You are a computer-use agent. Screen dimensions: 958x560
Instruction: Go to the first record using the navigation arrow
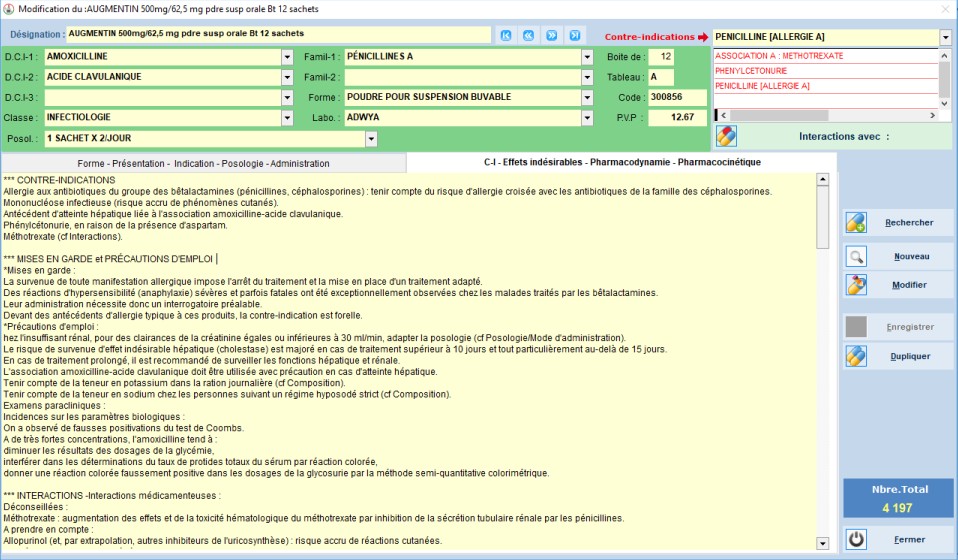coord(506,35)
